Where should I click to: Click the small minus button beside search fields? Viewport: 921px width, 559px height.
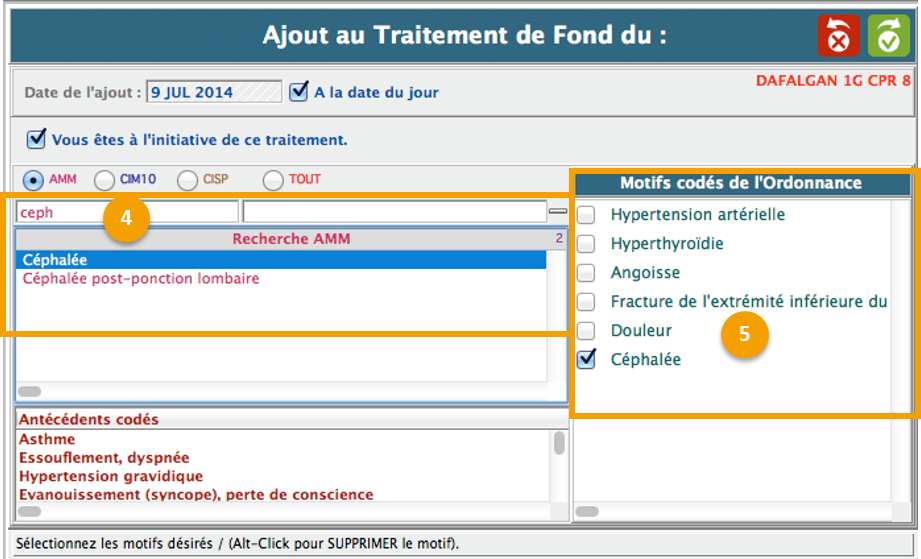[x=558, y=212]
